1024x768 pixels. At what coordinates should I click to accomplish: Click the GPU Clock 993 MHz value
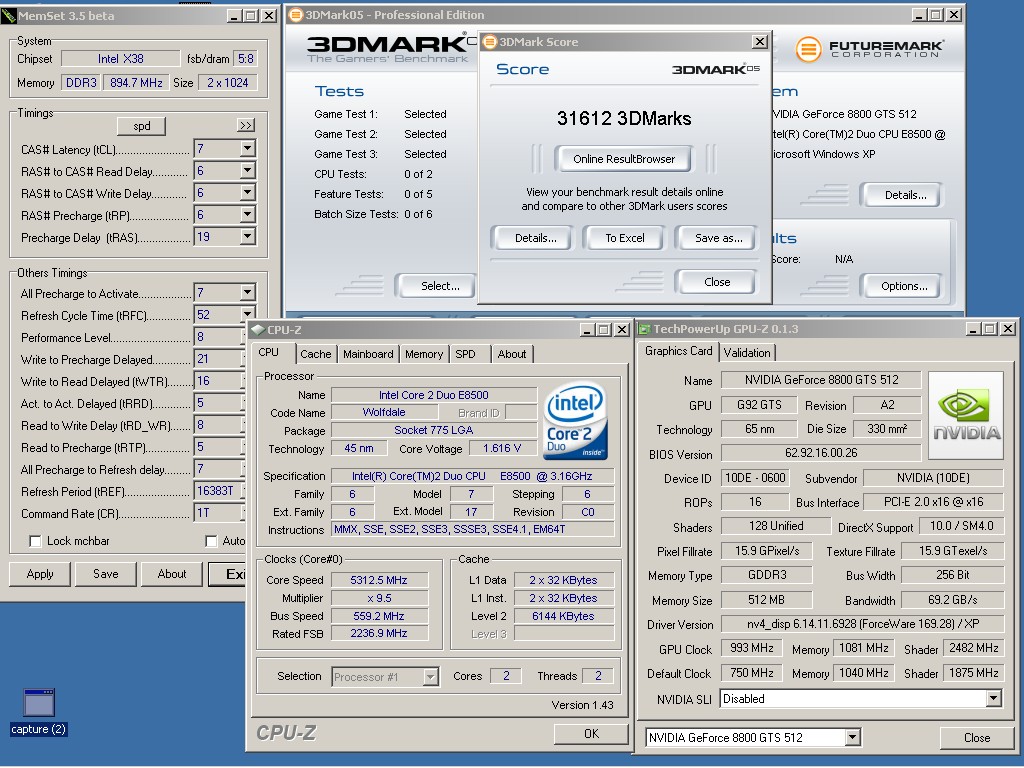click(752, 648)
